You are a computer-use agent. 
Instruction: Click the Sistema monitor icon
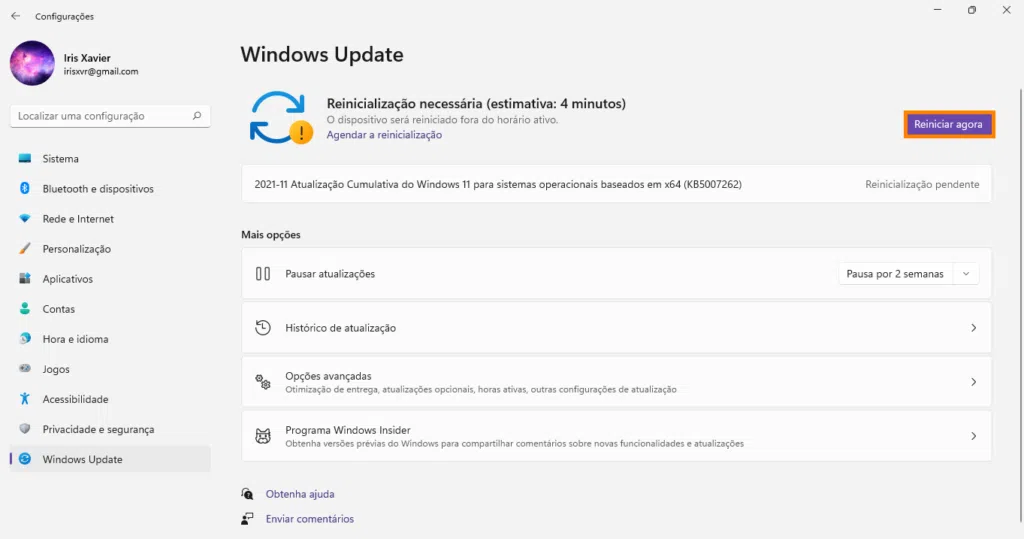(25, 159)
